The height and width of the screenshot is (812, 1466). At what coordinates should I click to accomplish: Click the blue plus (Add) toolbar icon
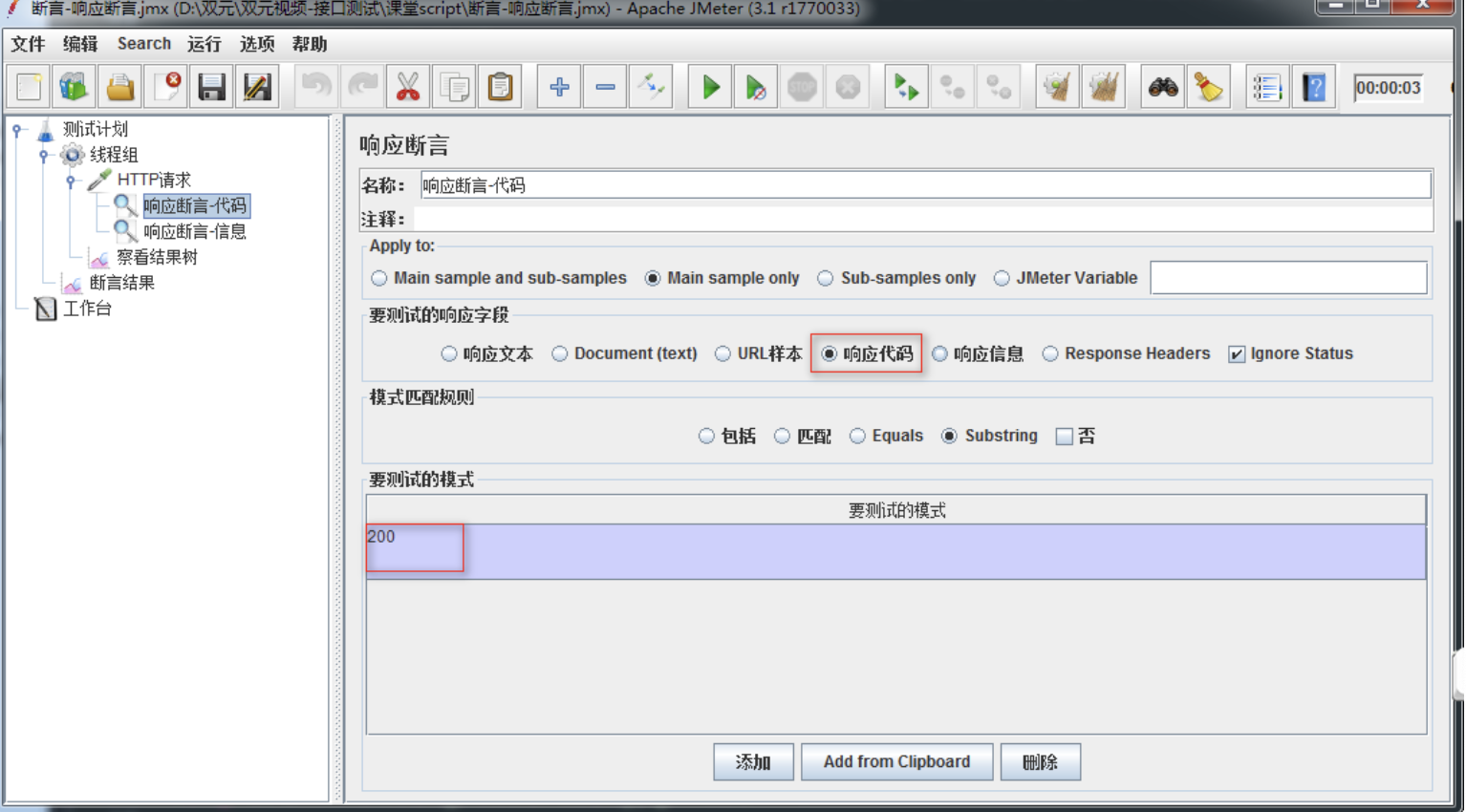point(558,86)
